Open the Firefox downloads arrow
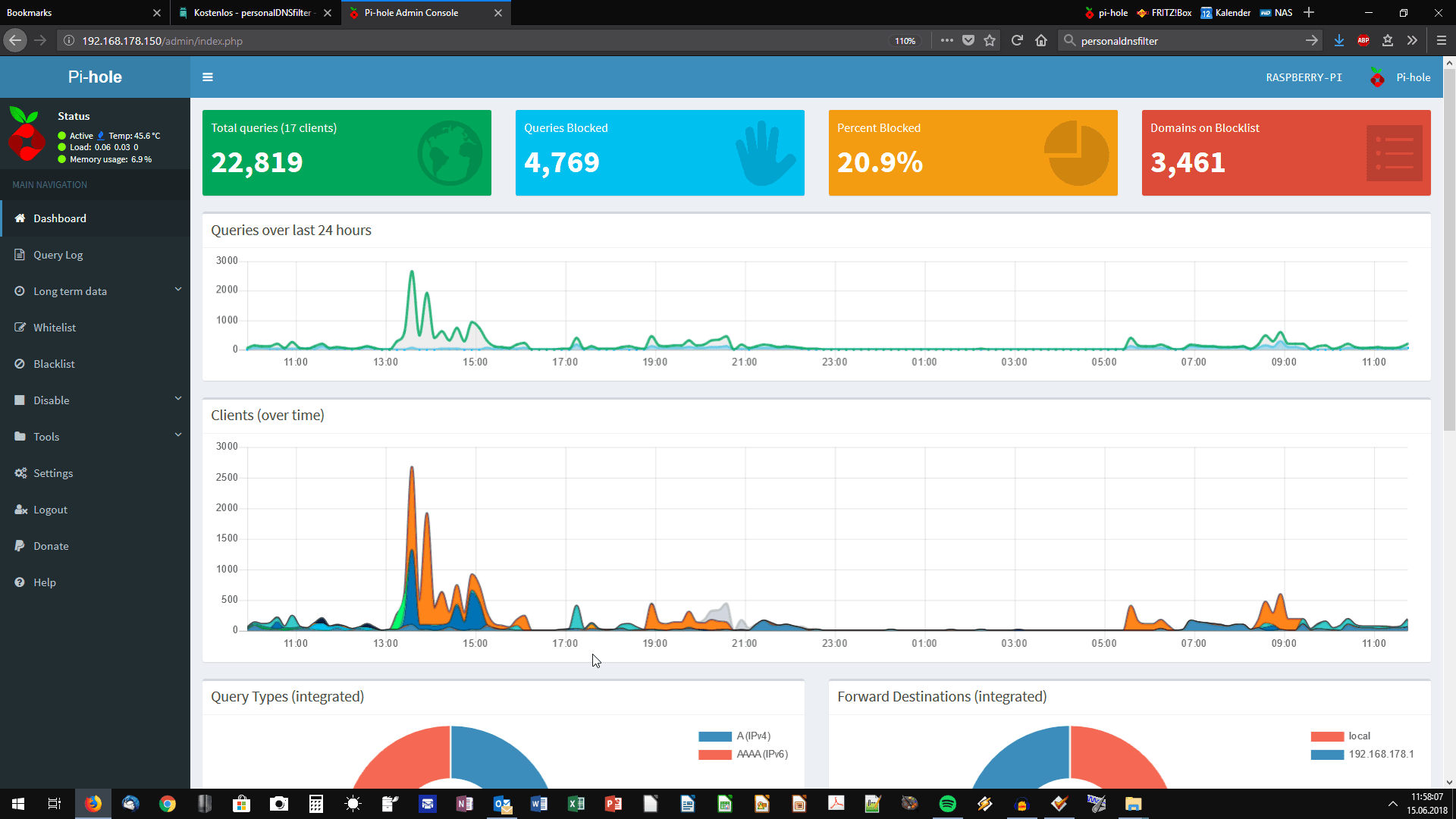The image size is (1456, 819). pyautogui.click(x=1339, y=41)
